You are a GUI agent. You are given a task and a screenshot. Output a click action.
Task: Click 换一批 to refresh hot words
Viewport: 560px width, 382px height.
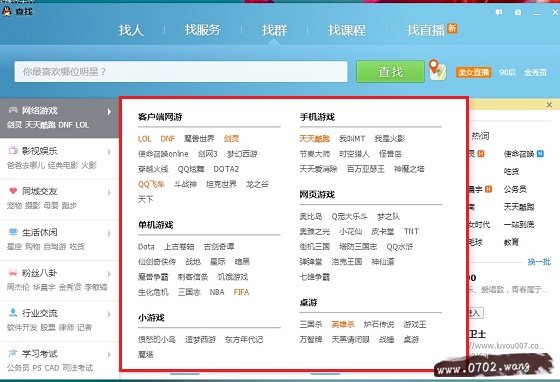[x=539, y=262]
